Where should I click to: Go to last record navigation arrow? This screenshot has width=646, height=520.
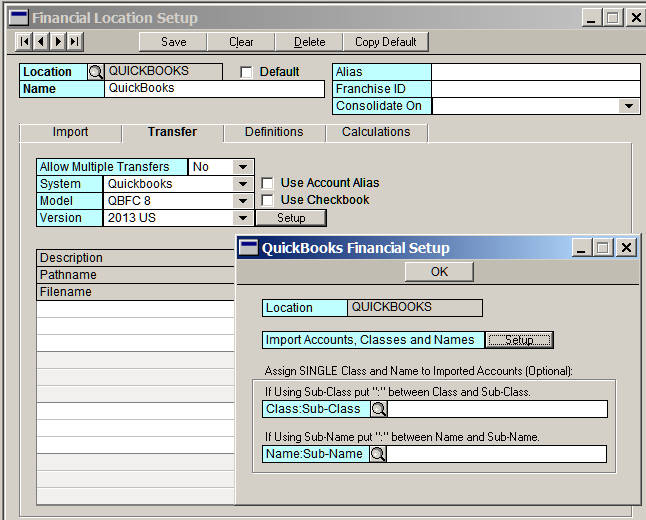[x=75, y=42]
